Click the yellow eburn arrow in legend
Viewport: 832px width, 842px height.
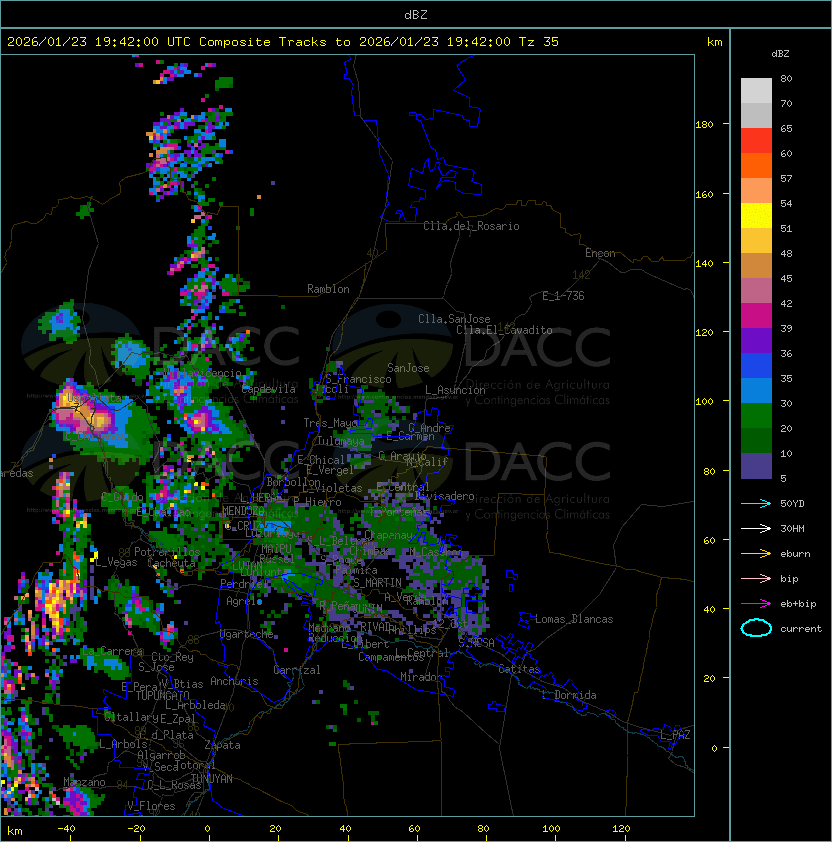(x=756, y=554)
